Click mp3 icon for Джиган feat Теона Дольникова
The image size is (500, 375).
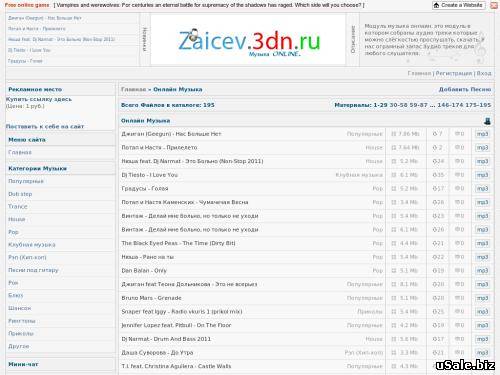point(482,284)
